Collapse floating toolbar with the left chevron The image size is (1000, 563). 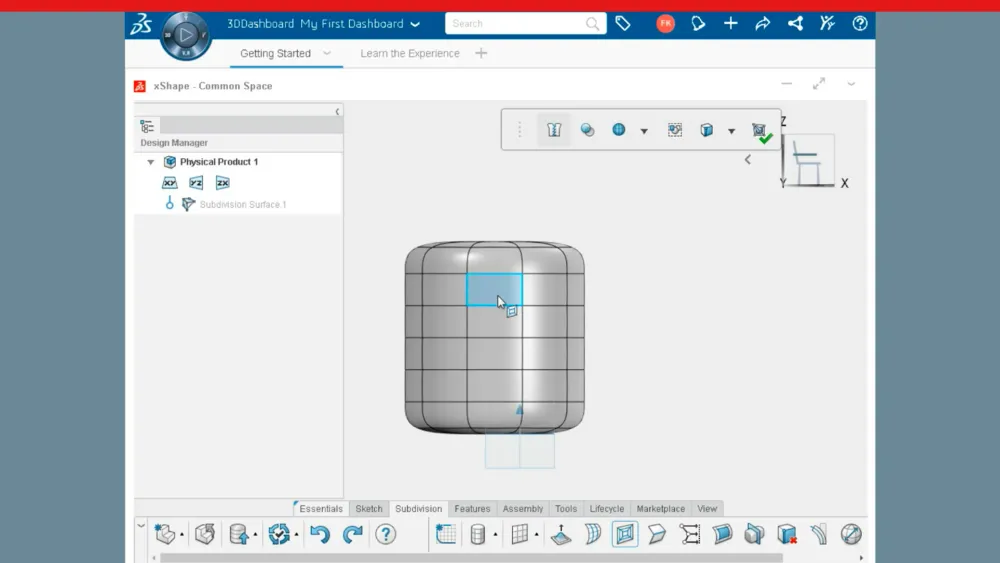(747, 159)
